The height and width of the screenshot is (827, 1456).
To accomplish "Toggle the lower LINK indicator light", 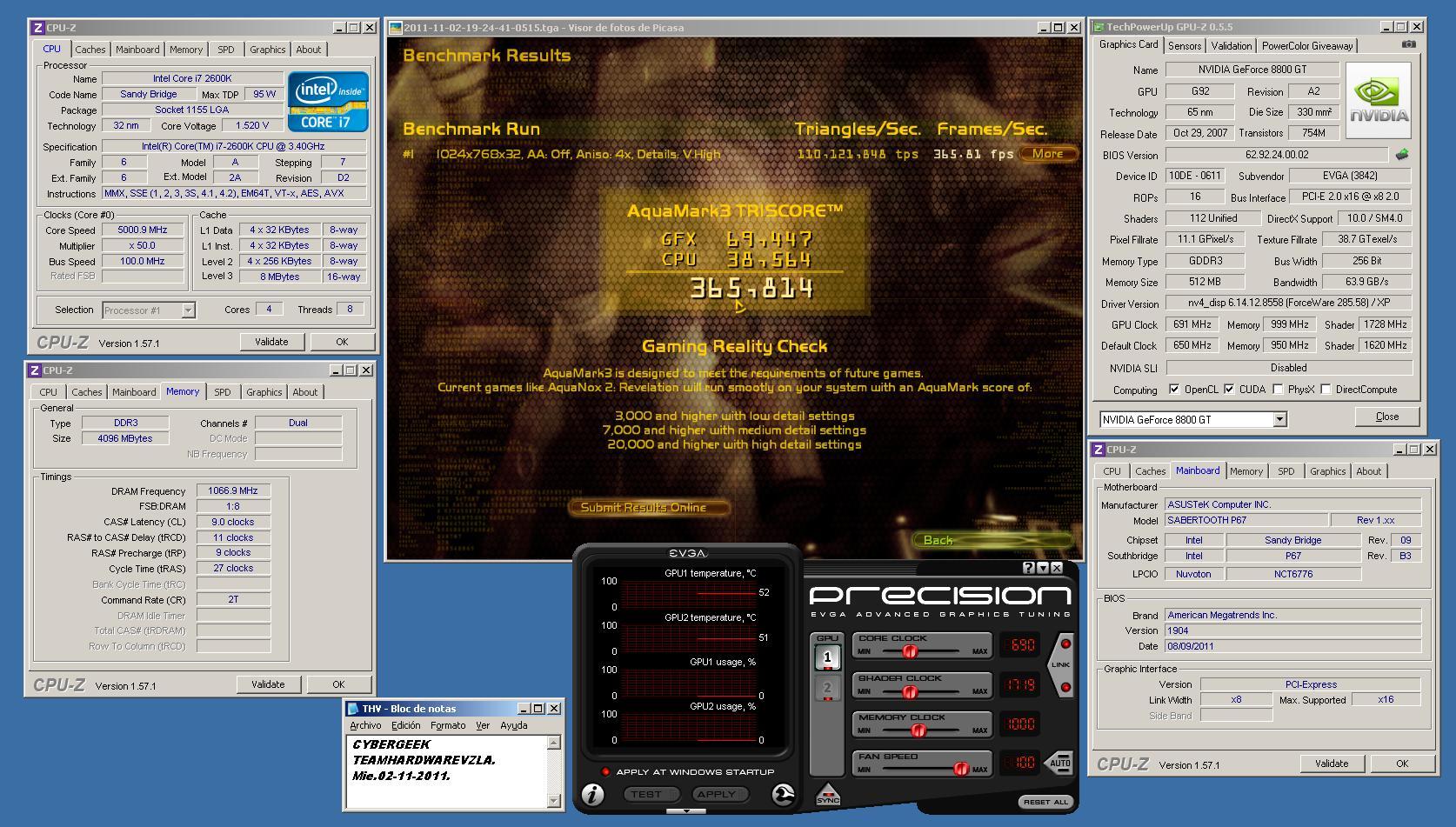I will coord(1065,687).
